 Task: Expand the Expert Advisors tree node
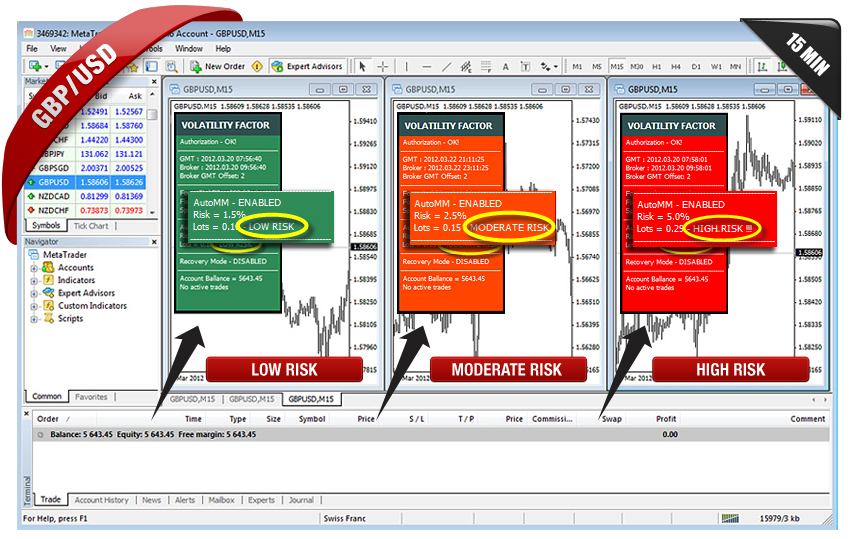(34, 293)
